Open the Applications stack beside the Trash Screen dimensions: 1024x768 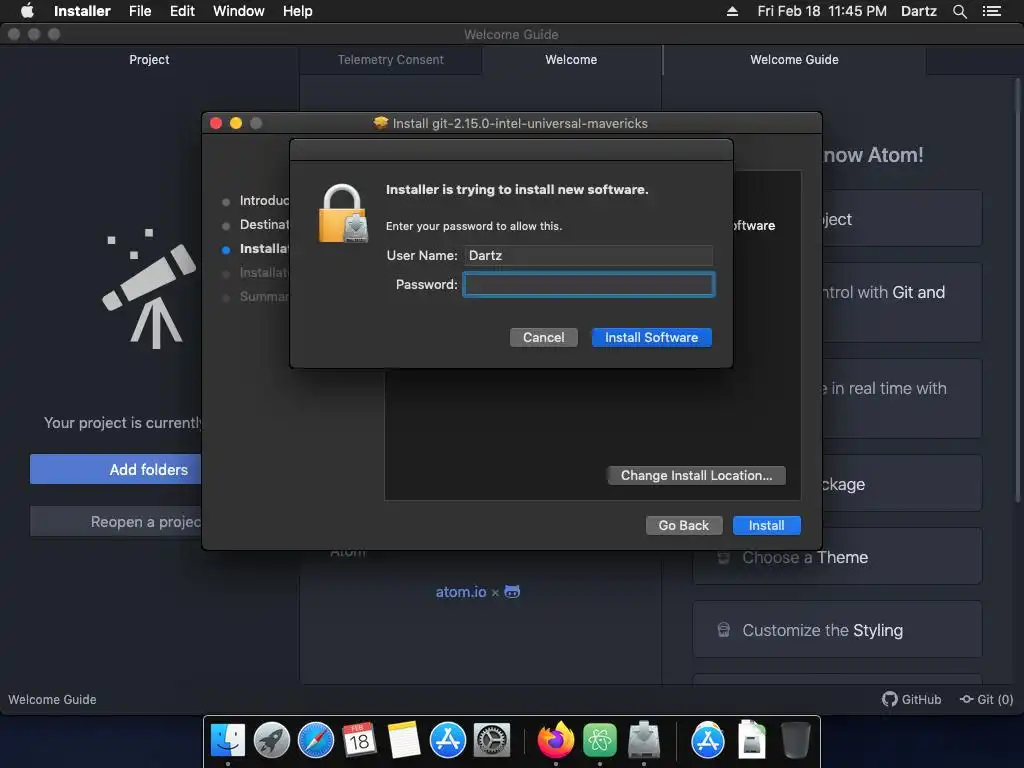pyautogui.click(x=708, y=740)
